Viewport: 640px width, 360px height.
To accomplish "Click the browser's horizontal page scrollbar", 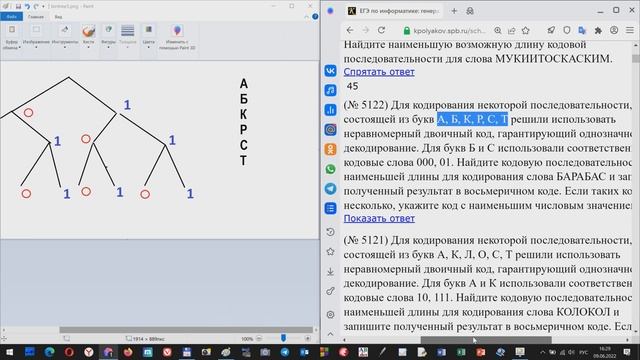I will 486,340.
